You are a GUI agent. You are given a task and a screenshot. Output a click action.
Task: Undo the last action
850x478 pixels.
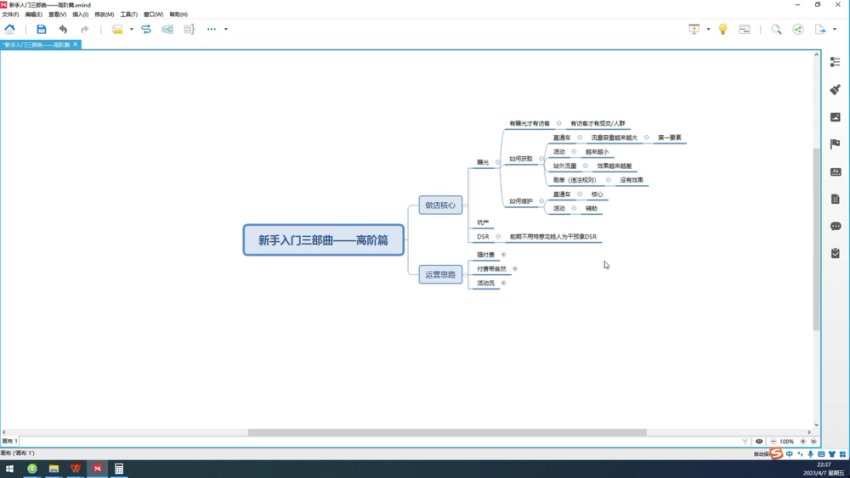click(x=63, y=30)
